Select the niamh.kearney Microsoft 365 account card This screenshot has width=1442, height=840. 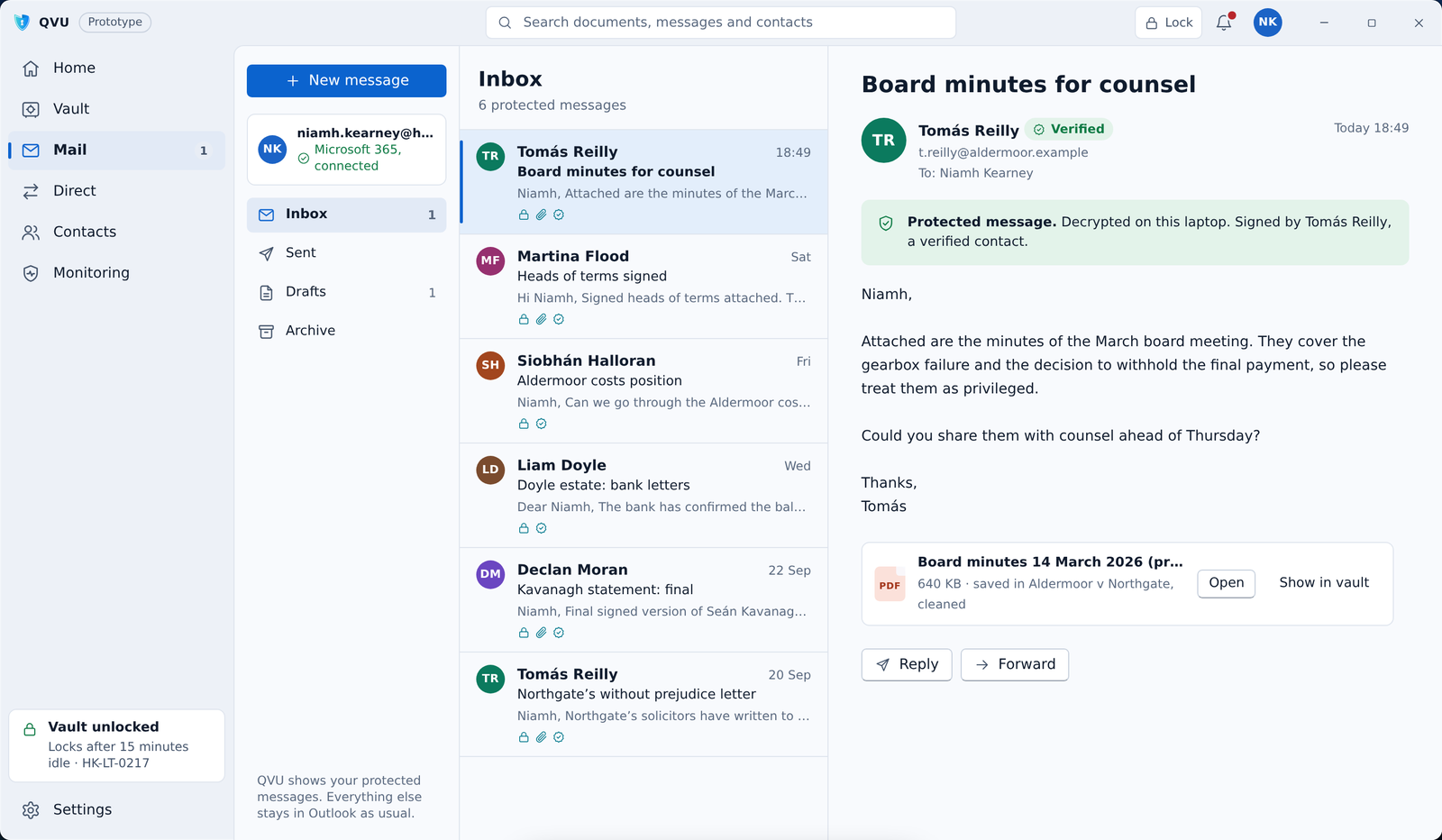point(346,150)
